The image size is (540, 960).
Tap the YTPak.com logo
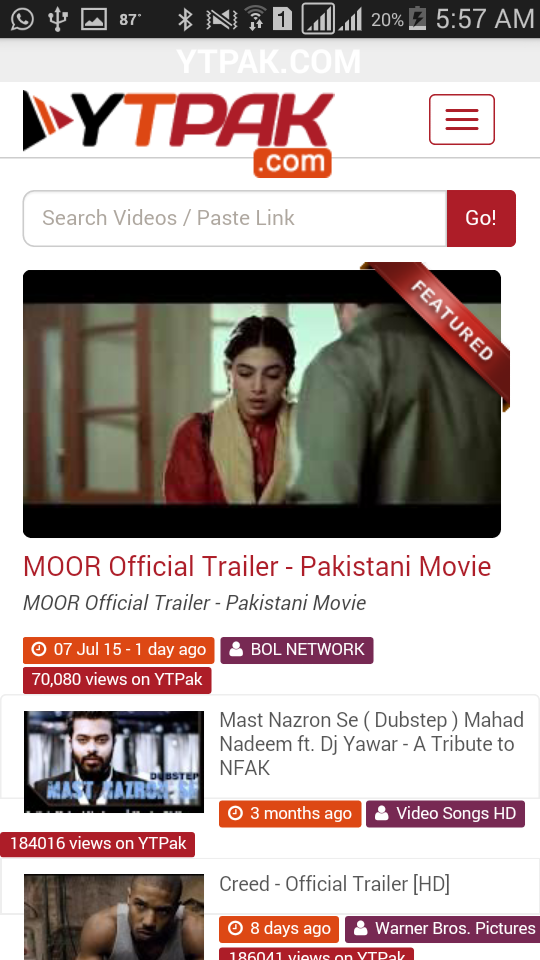pos(178,134)
